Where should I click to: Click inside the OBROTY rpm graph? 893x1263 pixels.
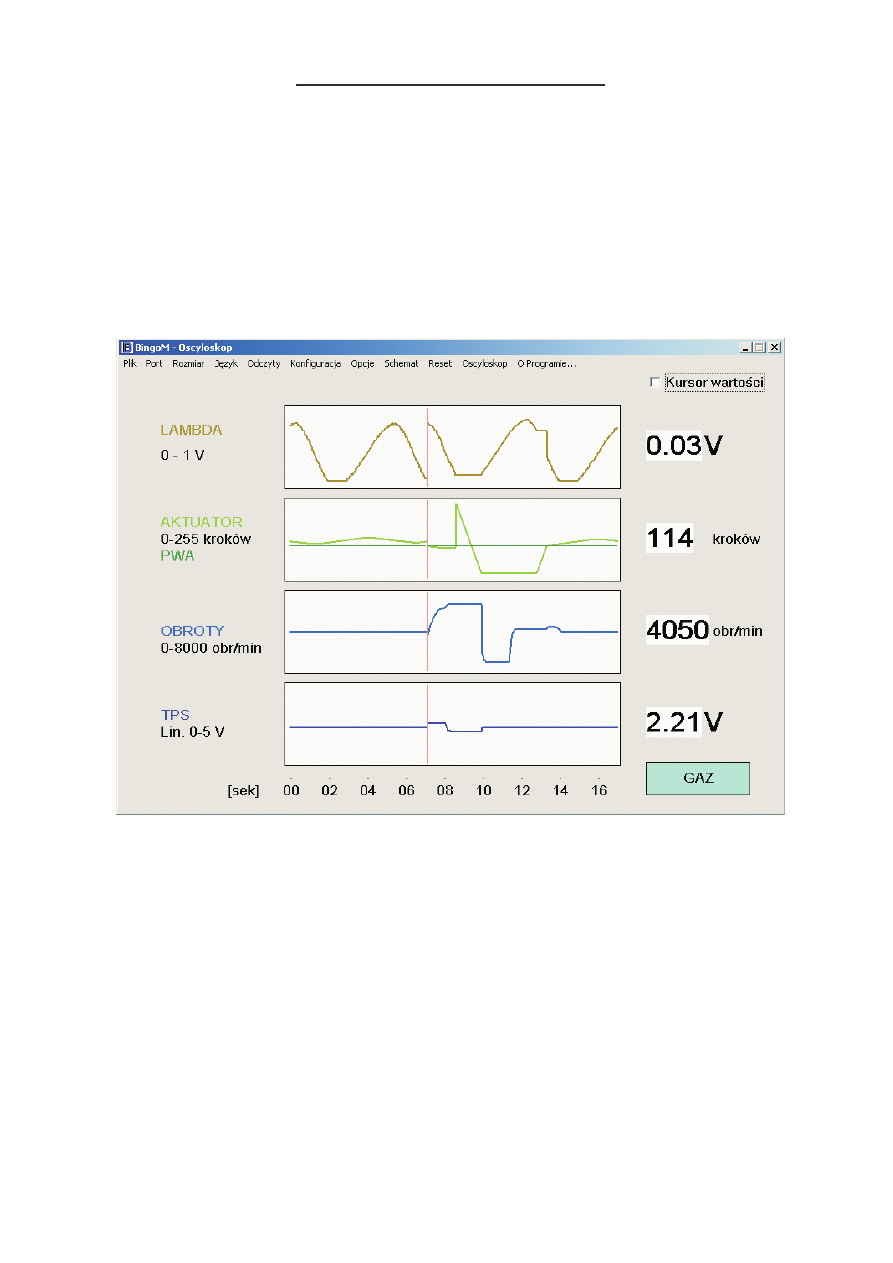point(452,631)
